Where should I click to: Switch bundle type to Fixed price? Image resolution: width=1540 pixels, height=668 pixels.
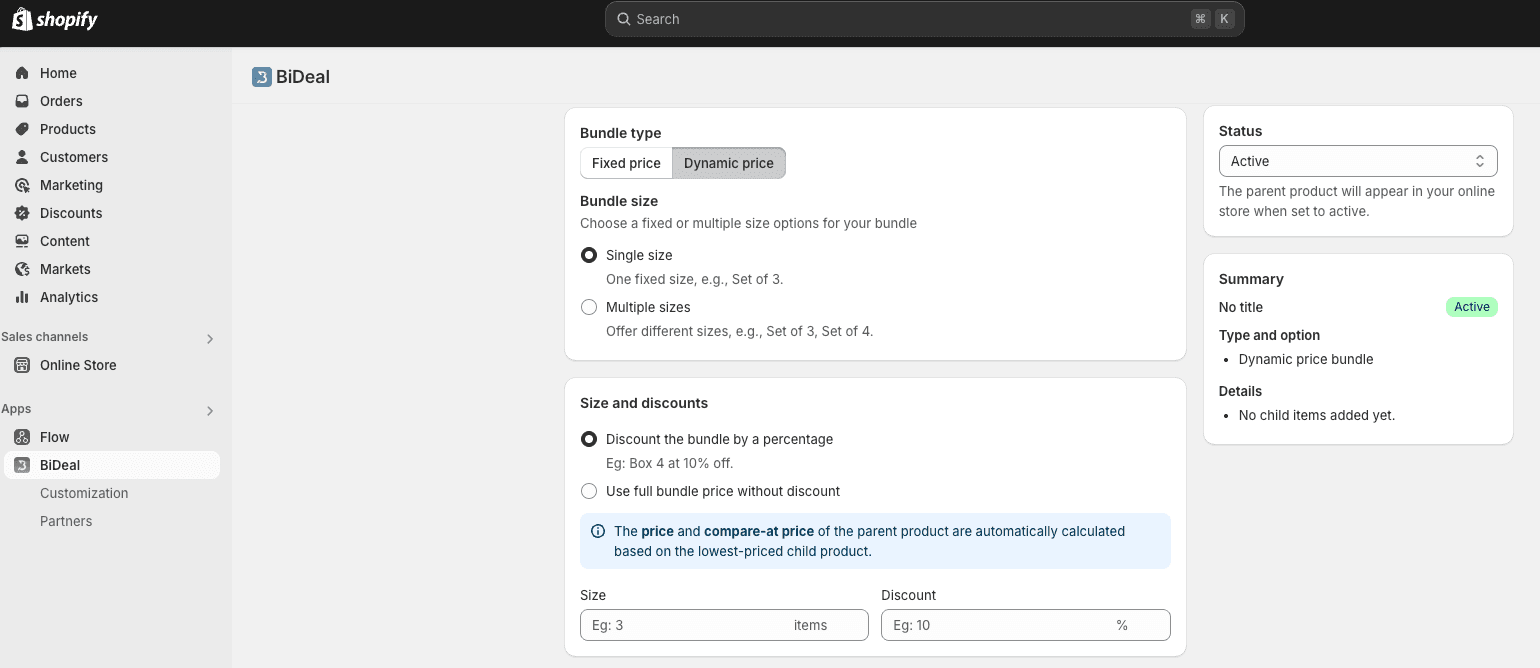point(626,163)
